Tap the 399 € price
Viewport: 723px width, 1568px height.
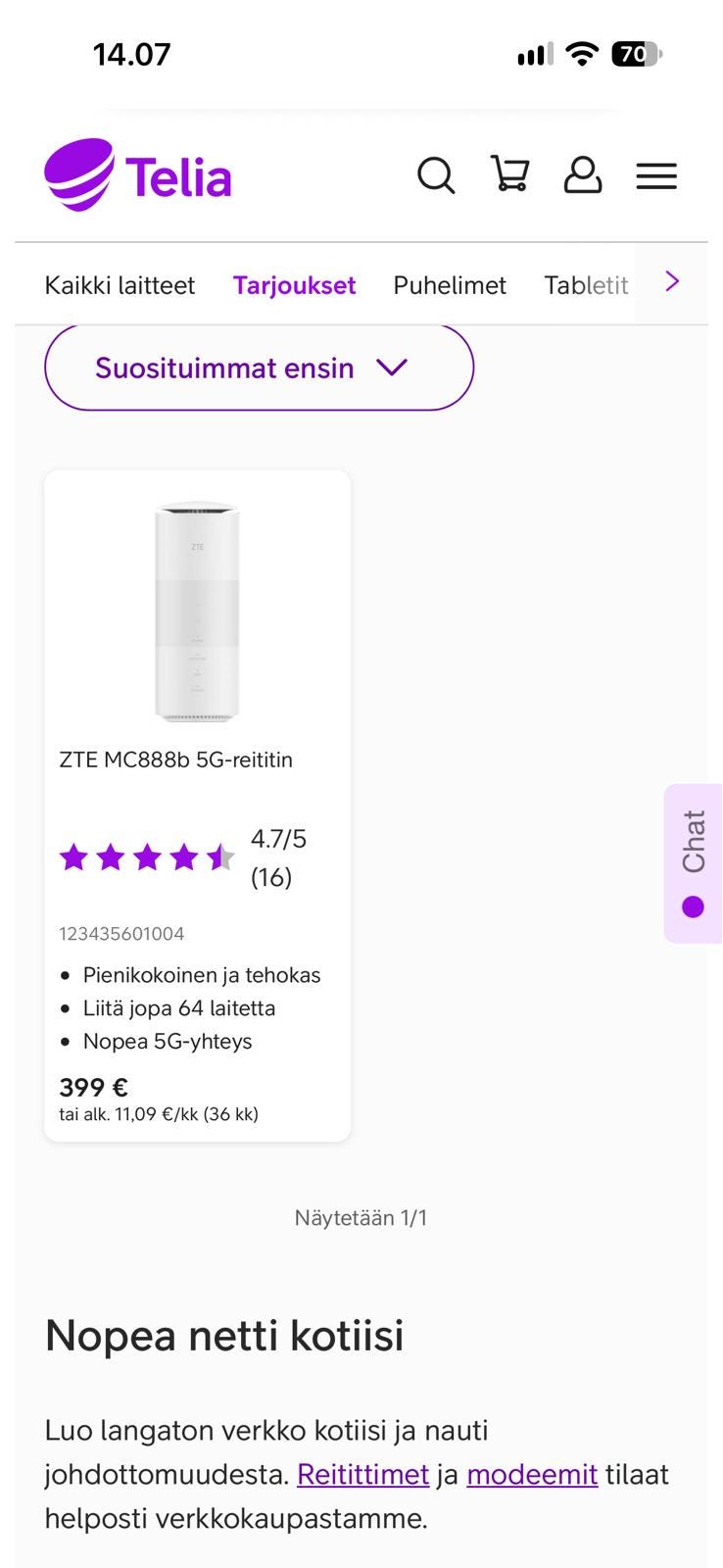tap(94, 1087)
